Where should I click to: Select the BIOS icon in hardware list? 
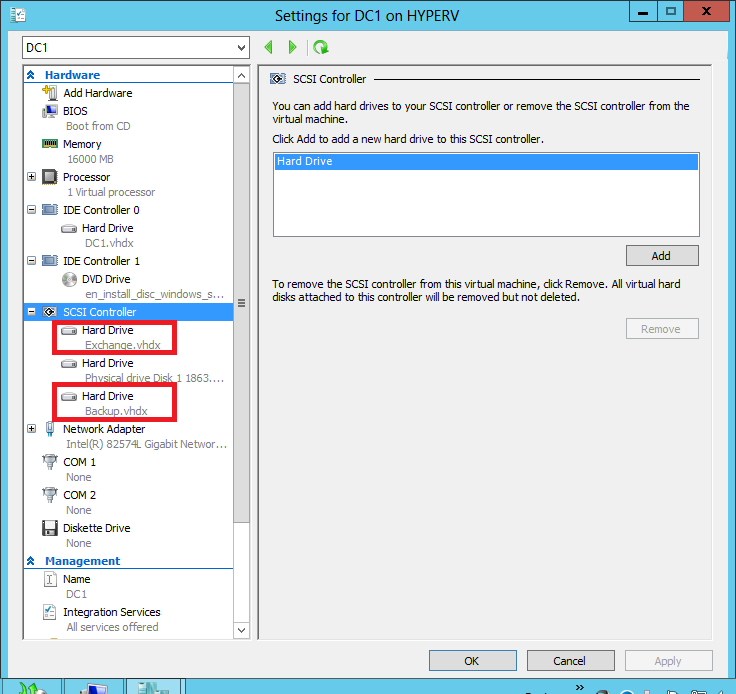tap(50, 111)
